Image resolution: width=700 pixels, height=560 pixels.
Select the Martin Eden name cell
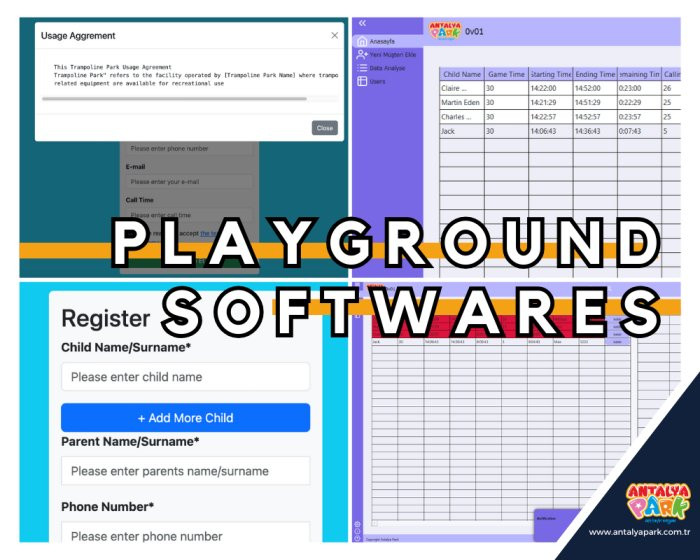(462, 102)
